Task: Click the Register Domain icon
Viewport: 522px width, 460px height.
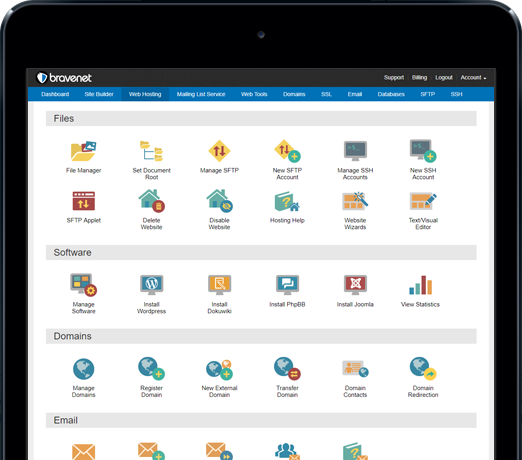Action: 151,369
